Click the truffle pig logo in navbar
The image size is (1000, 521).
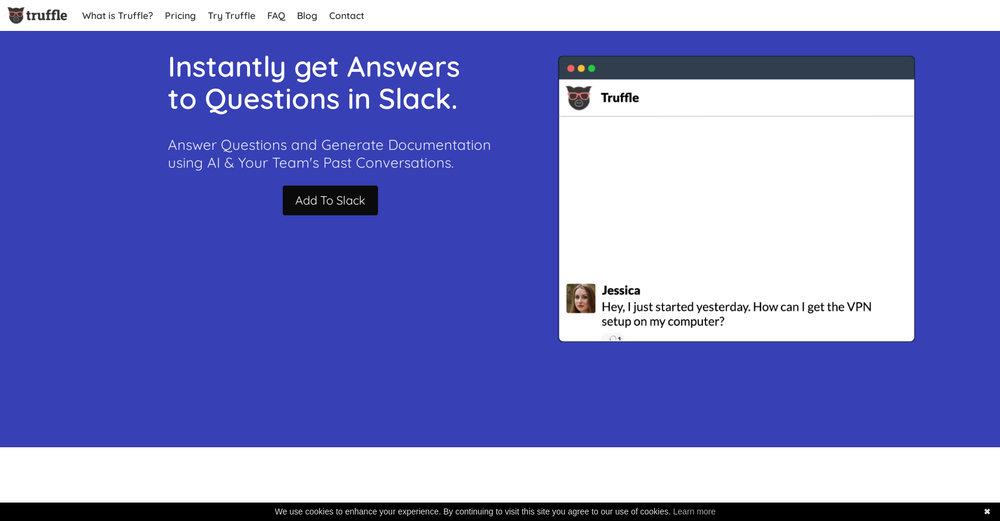16,15
